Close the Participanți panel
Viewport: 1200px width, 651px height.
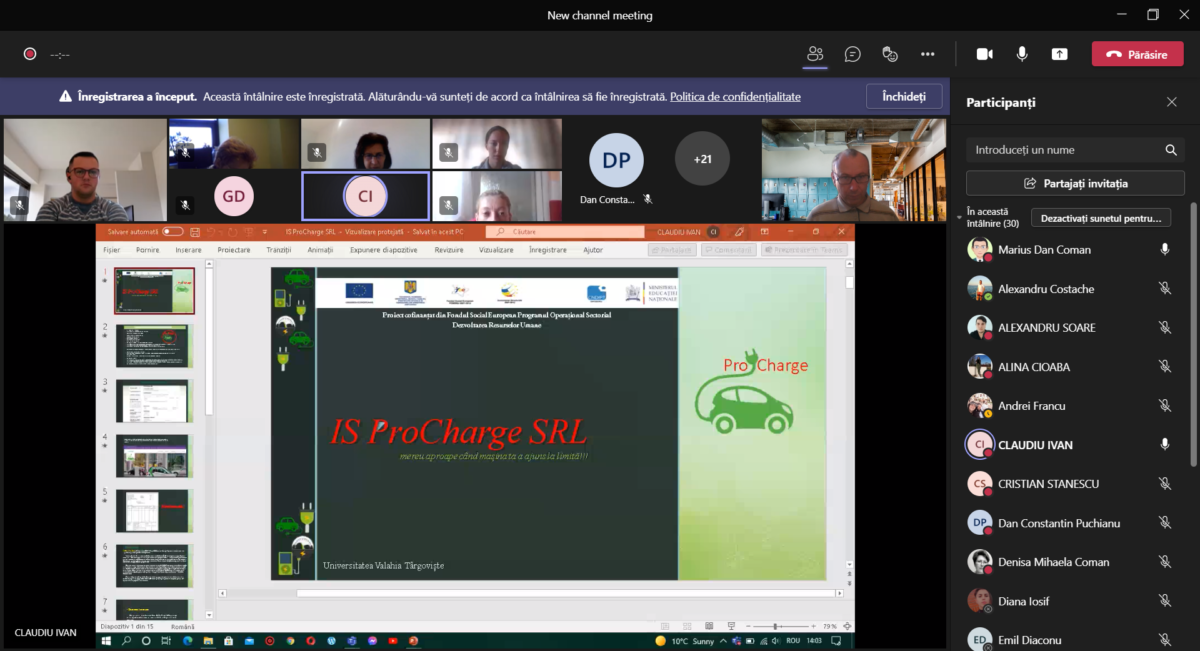1171,102
